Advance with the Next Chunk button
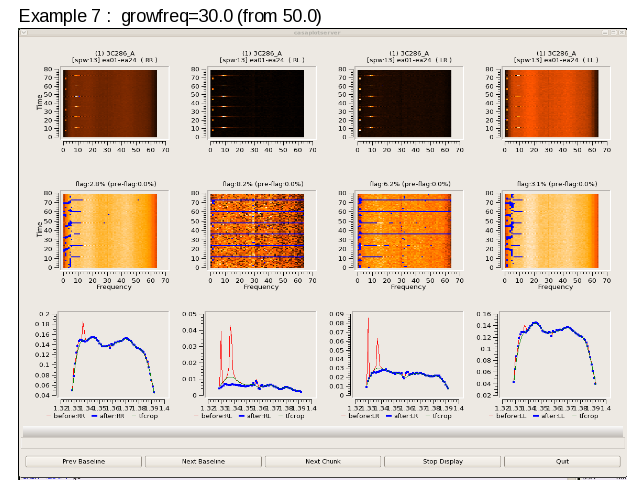 coord(323,461)
